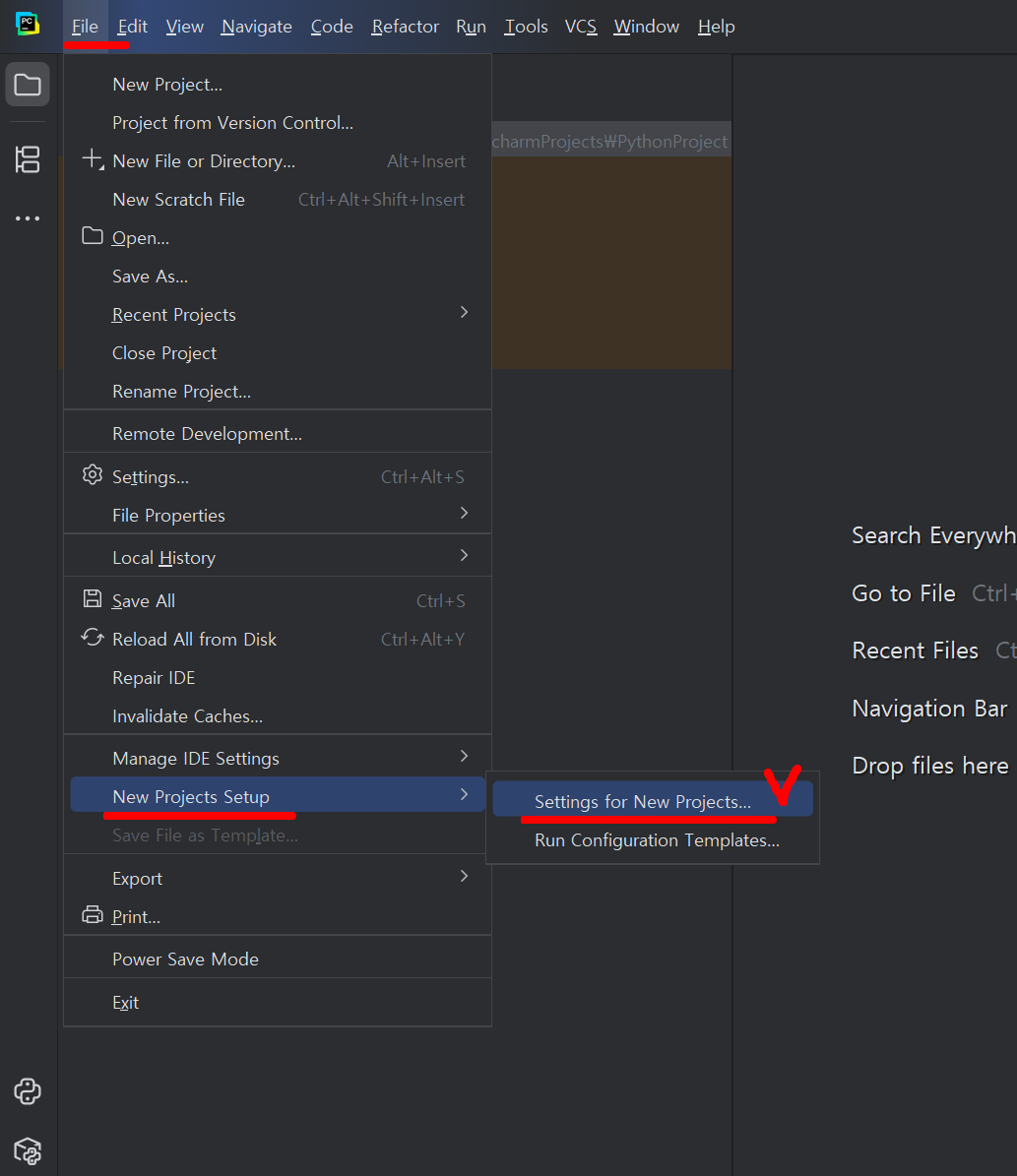Open the Python Console icon
The height and width of the screenshot is (1176, 1017).
(28, 1091)
